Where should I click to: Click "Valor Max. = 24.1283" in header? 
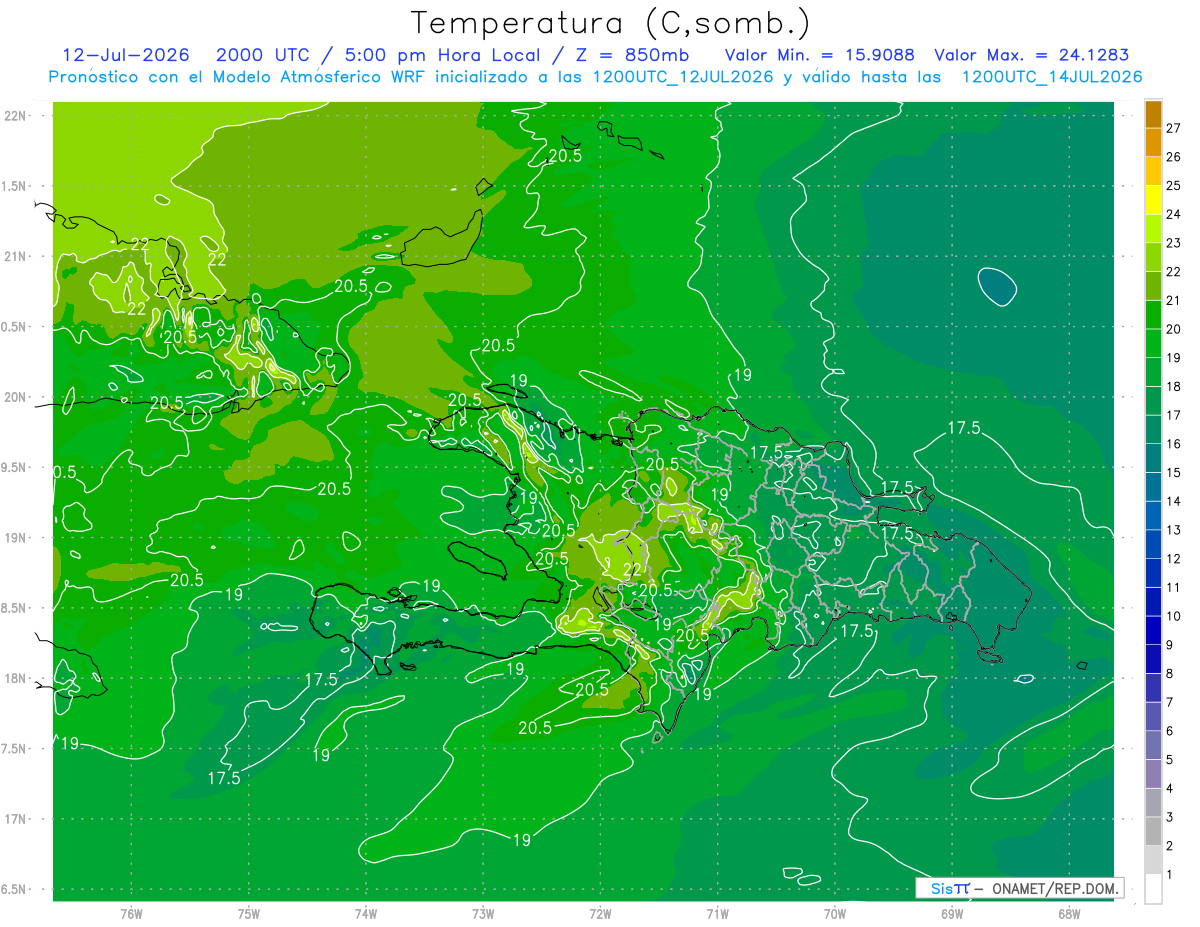(1030, 55)
